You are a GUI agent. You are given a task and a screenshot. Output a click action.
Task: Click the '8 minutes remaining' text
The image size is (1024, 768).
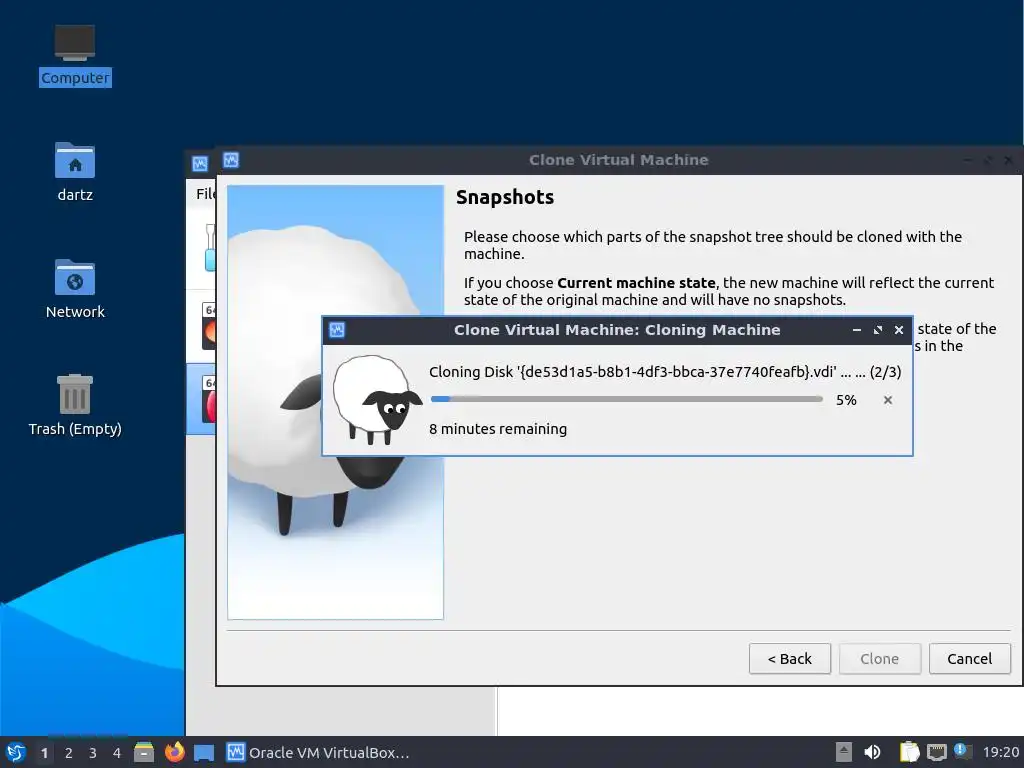point(498,429)
